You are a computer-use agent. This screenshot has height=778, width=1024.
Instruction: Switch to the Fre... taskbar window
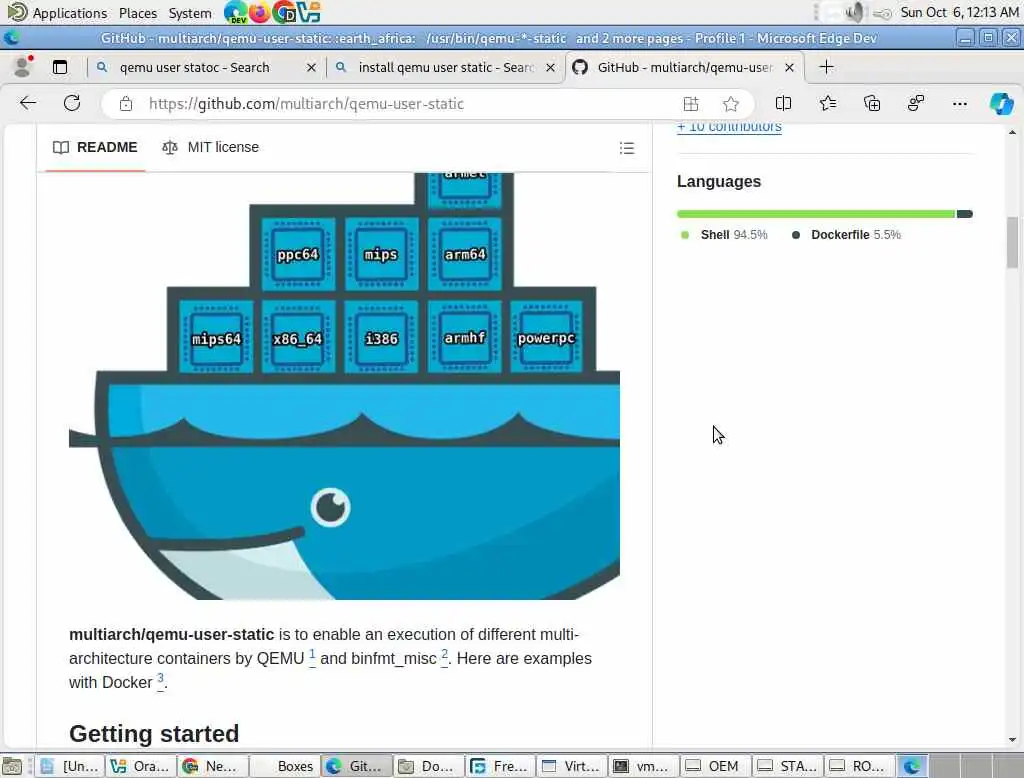[500, 766]
